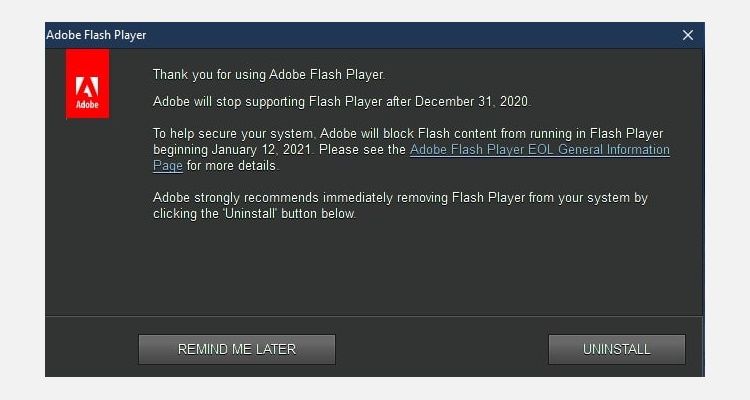The width and height of the screenshot is (750, 400).
Task: Click the empty title bar area
Action: (x=400, y=35)
